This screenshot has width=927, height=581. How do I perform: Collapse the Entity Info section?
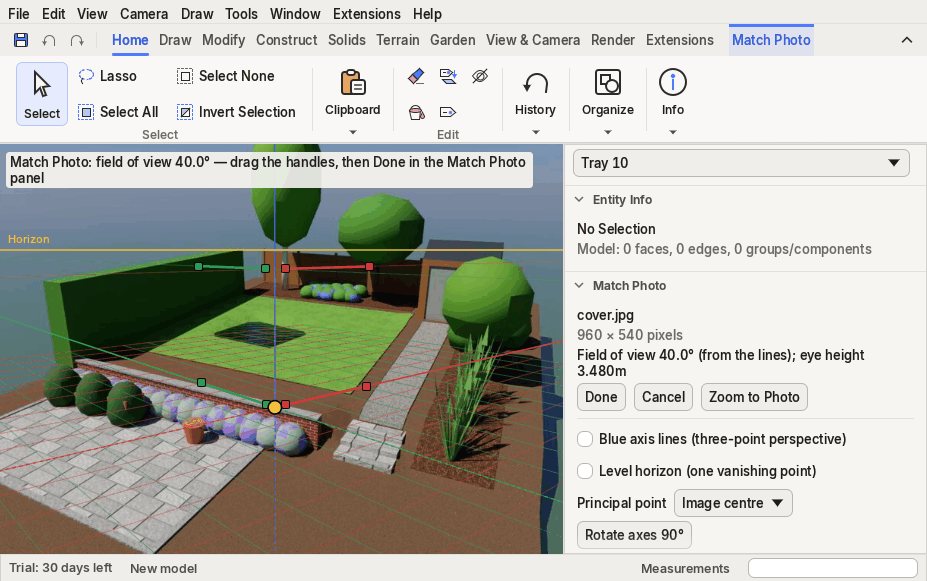click(579, 200)
